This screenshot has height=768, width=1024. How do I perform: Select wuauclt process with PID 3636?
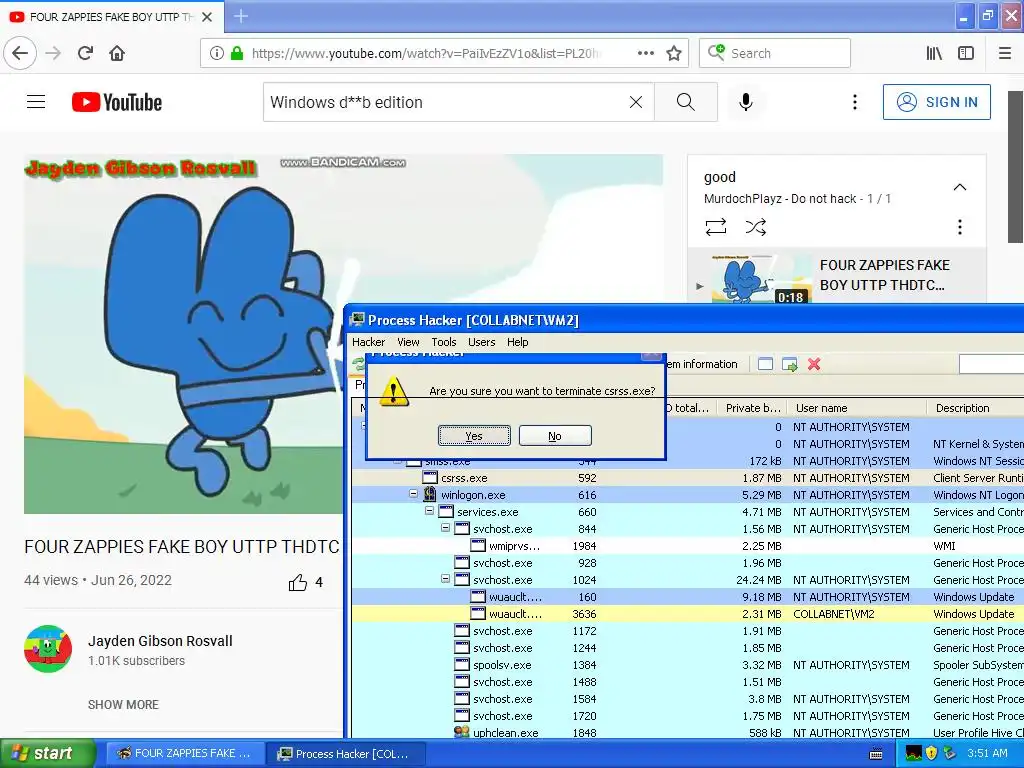pyautogui.click(x=688, y=613)
